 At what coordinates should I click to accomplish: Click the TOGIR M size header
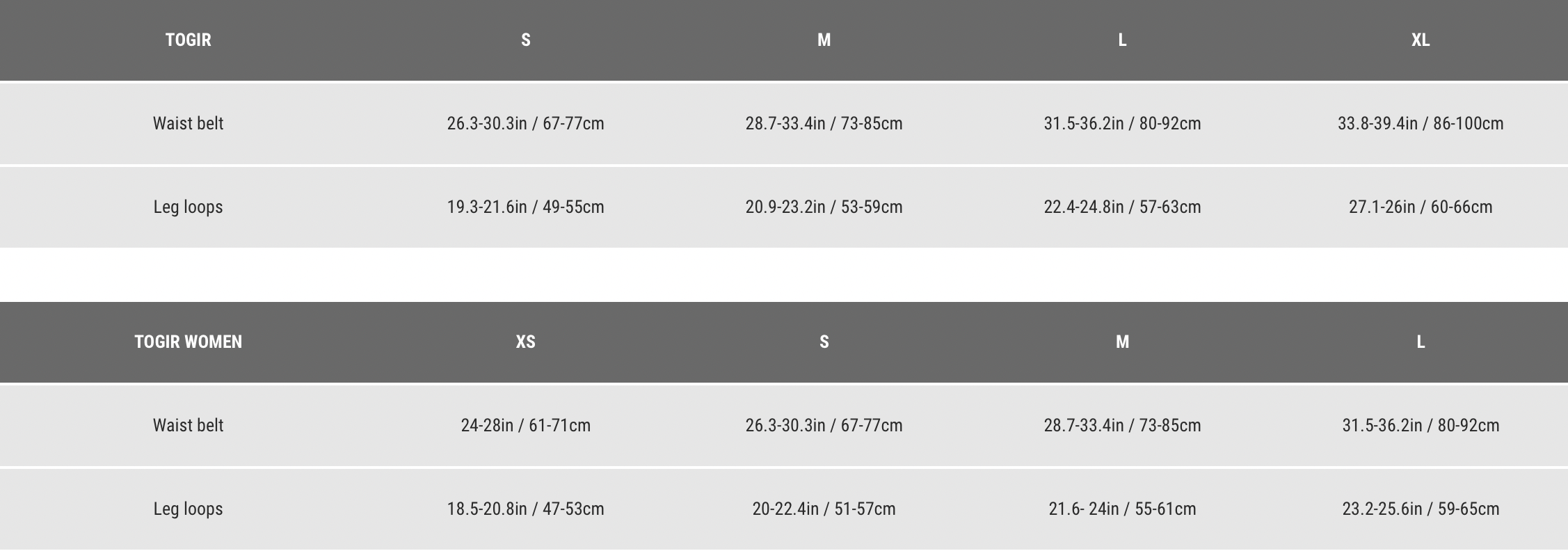coord(824,40)
